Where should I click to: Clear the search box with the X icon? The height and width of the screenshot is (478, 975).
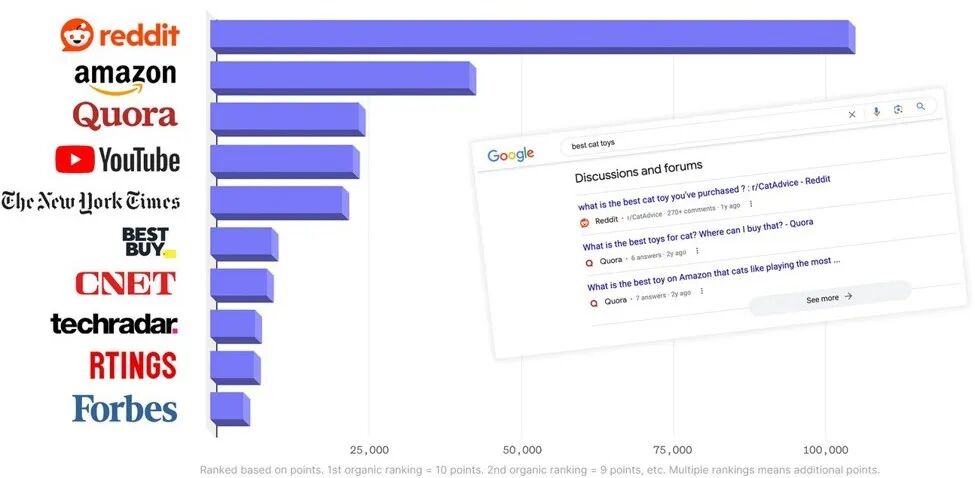coord(852,115)
